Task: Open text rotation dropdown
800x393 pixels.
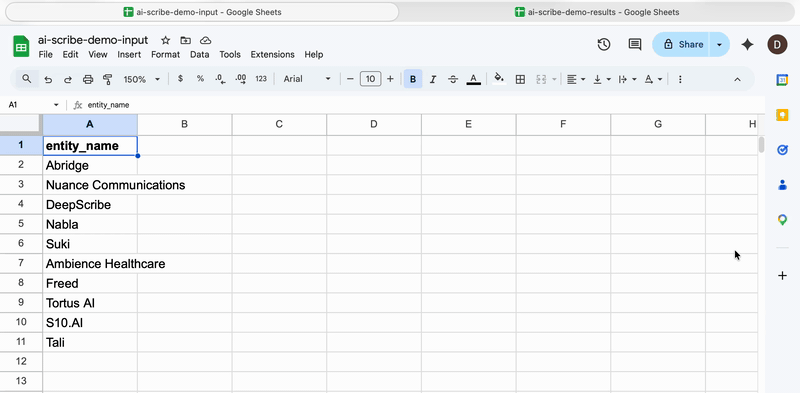Action: coord(654,79)
